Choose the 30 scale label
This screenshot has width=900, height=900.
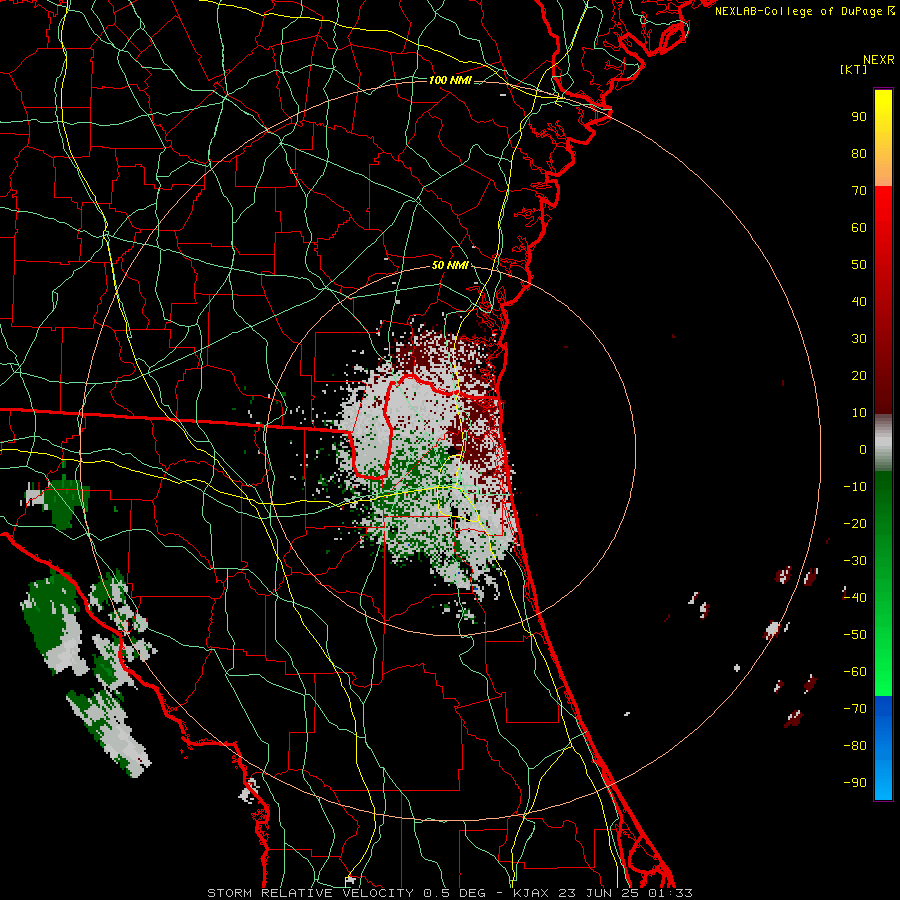click(x=859, y=339)
